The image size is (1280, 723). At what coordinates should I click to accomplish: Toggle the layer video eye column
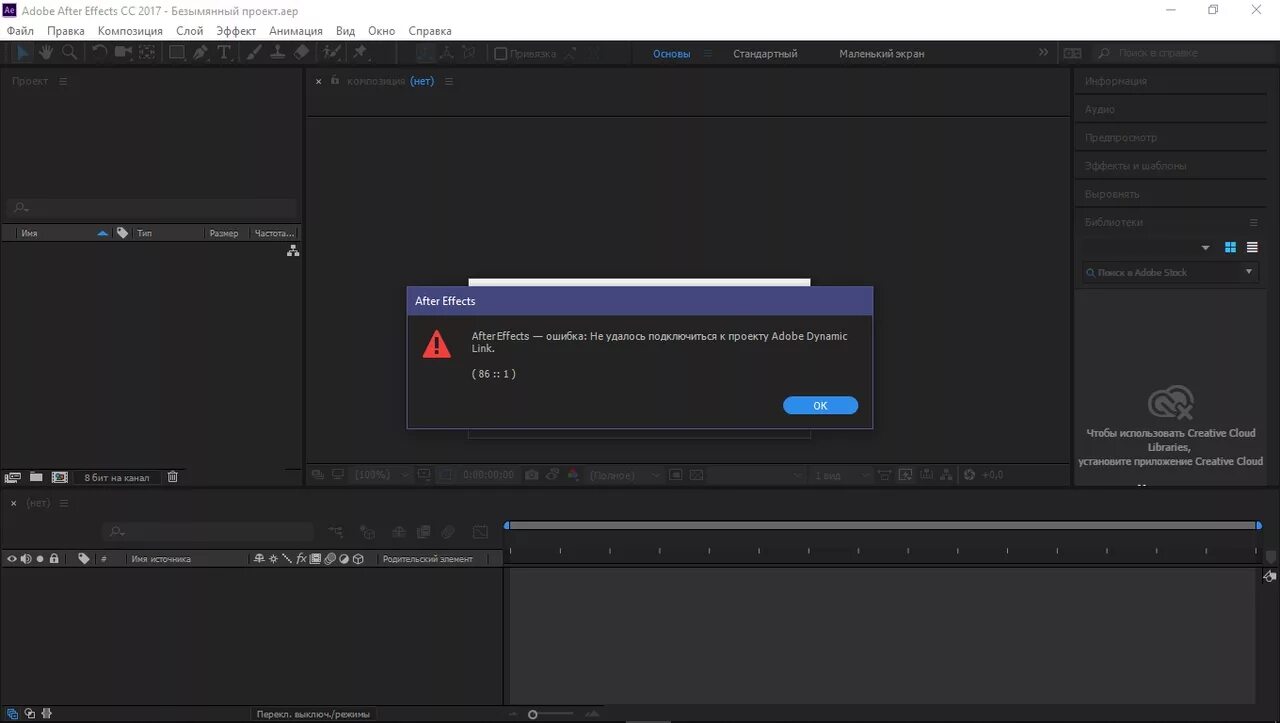click(x=12, y=559)
